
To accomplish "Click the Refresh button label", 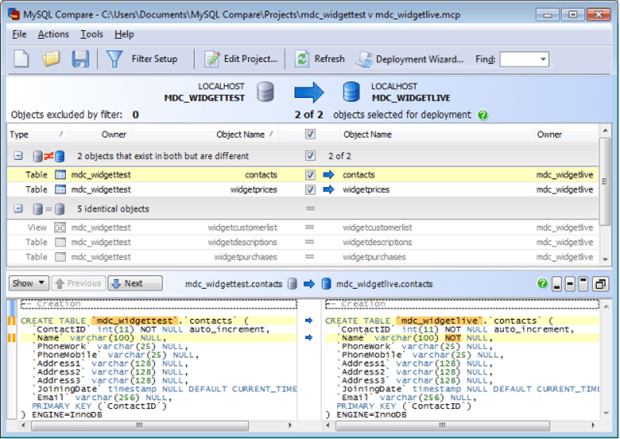I will coord(329,59).
